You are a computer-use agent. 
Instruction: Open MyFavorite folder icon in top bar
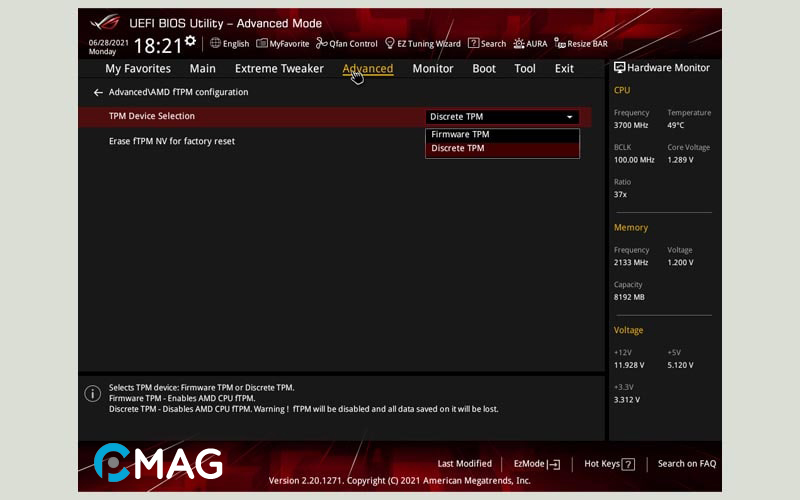click(x=262, y=43)
